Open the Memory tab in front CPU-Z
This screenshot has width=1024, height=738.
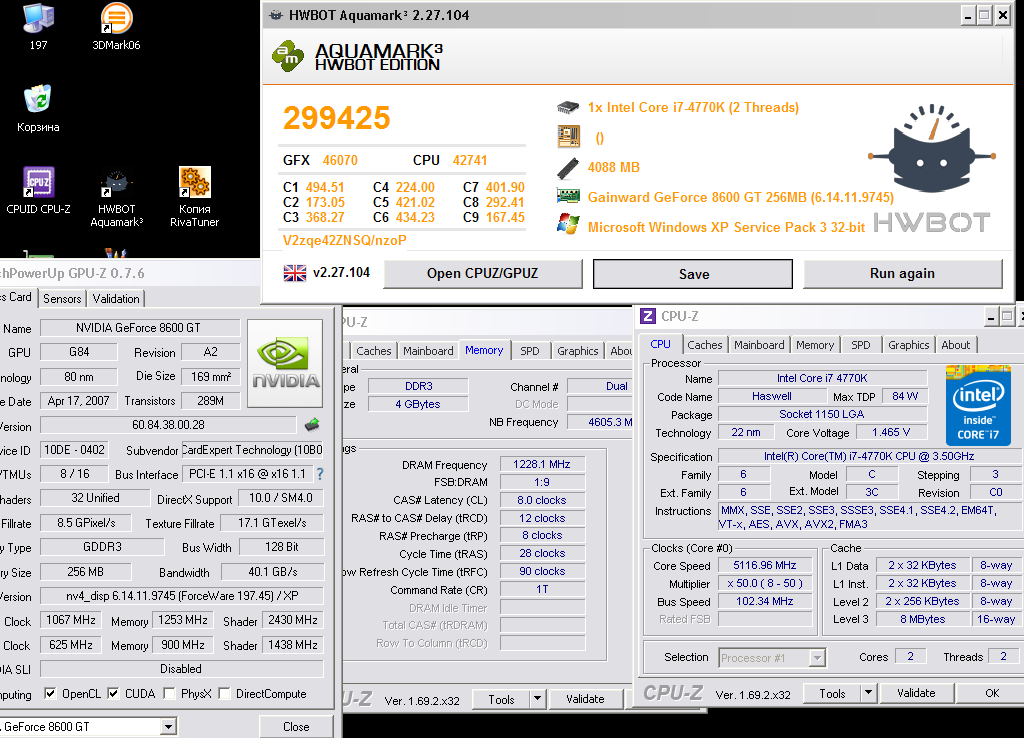point(814,345)
